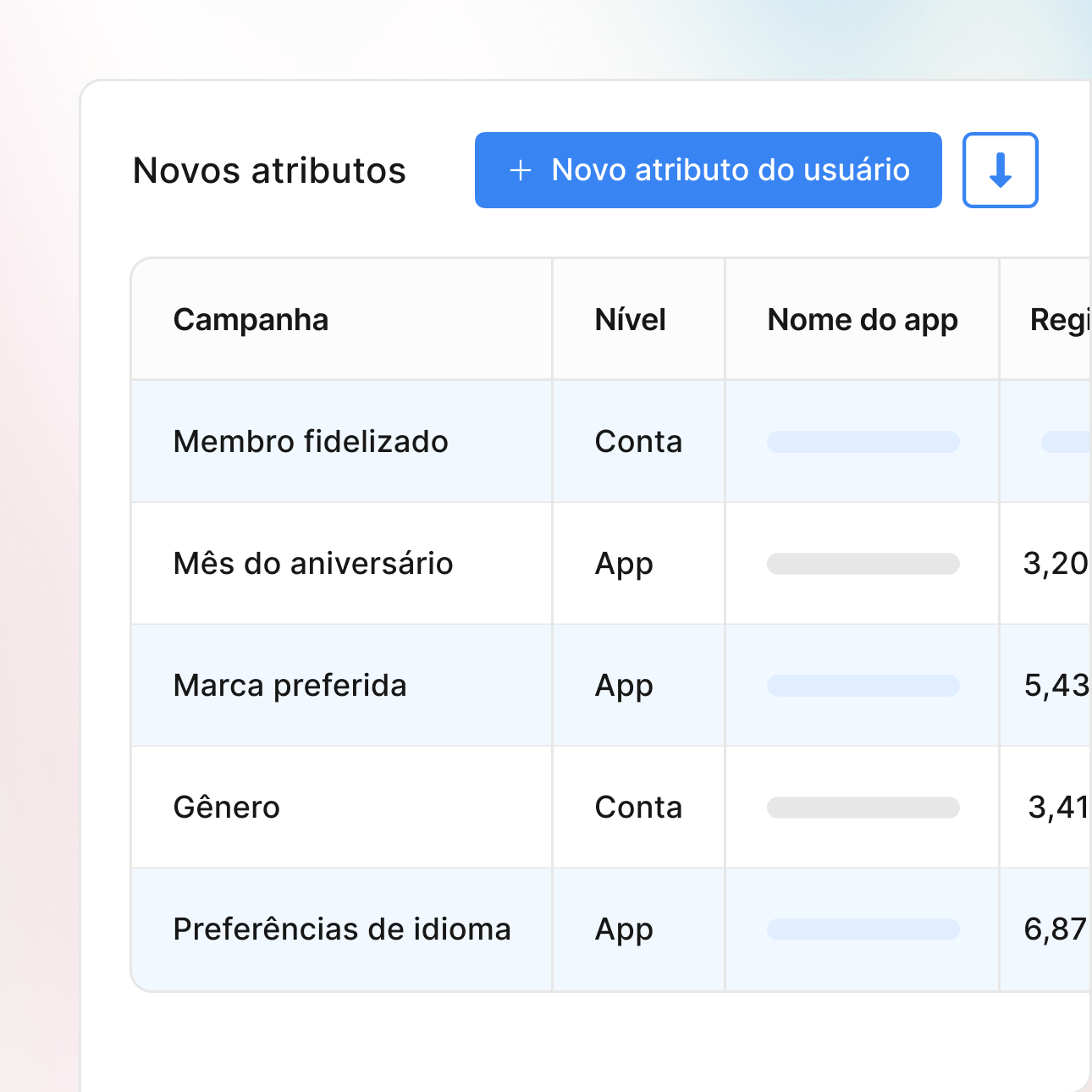Image resolution: width=1092 pixels, height=1092 pixels.
Task: Sort by the Campanha column header
Action: [x=251, y=320]
